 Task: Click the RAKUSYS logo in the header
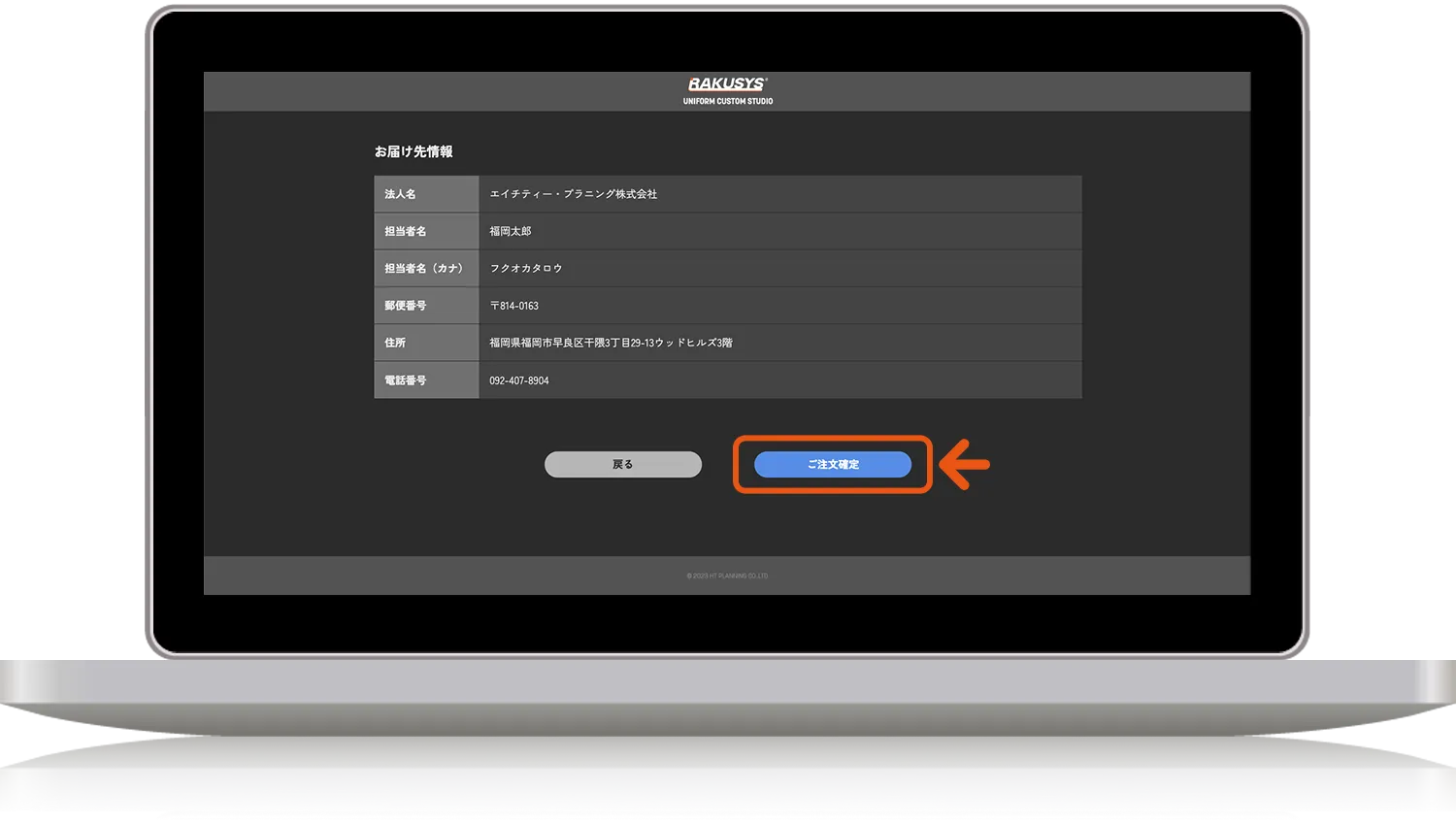(x=727, y=84)
